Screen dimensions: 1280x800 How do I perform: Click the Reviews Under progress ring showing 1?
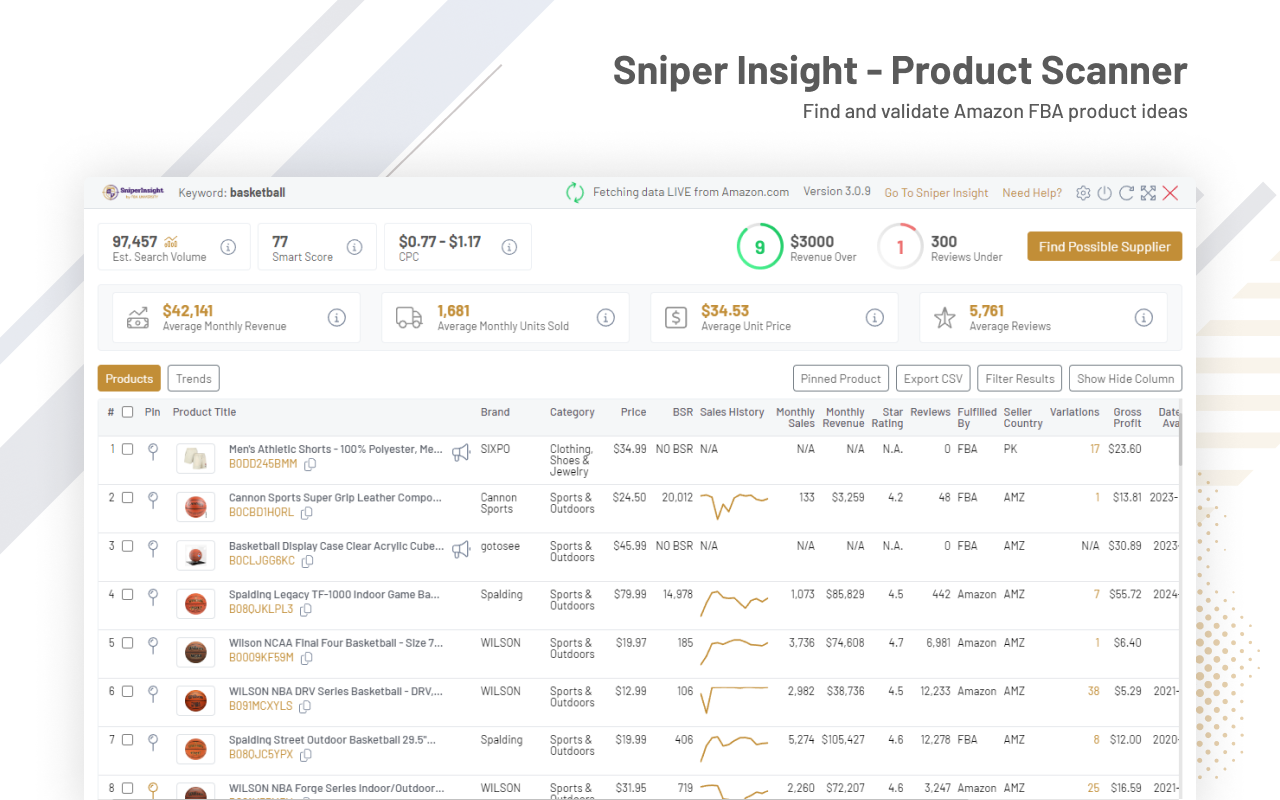[x=900, y=247]
